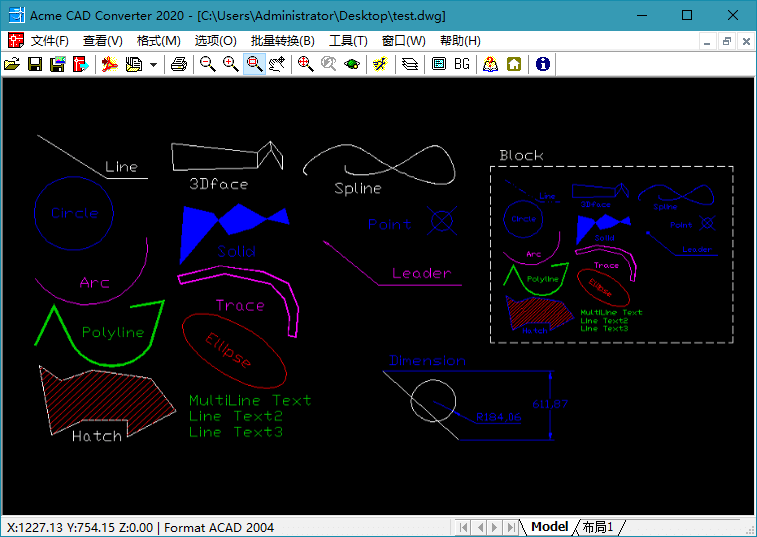The image size is (757, 537).
Task: Toggle the zoom window tool button
Action: (x=254, y=64)
